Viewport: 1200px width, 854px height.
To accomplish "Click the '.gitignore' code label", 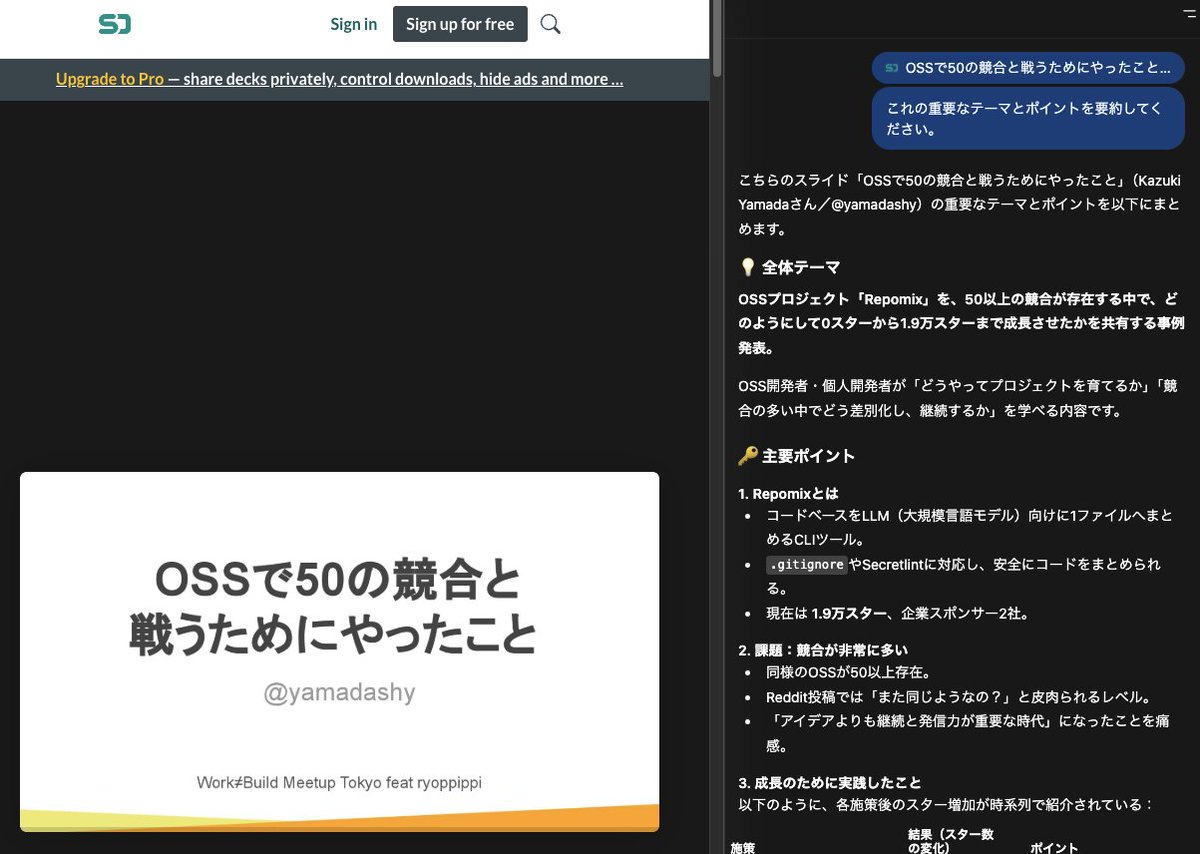I will point(806,565).
